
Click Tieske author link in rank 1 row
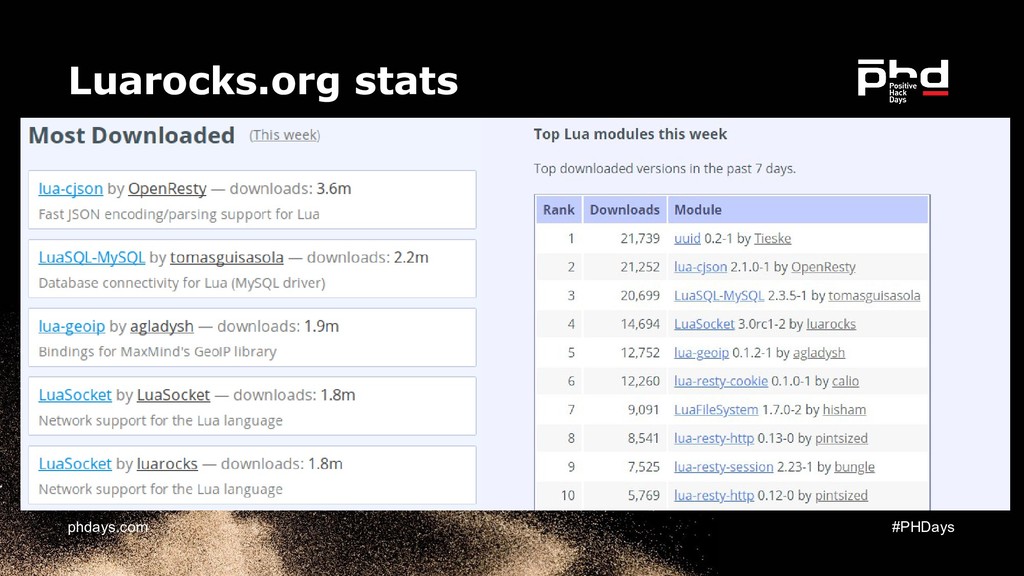click(x=773, y=238)
